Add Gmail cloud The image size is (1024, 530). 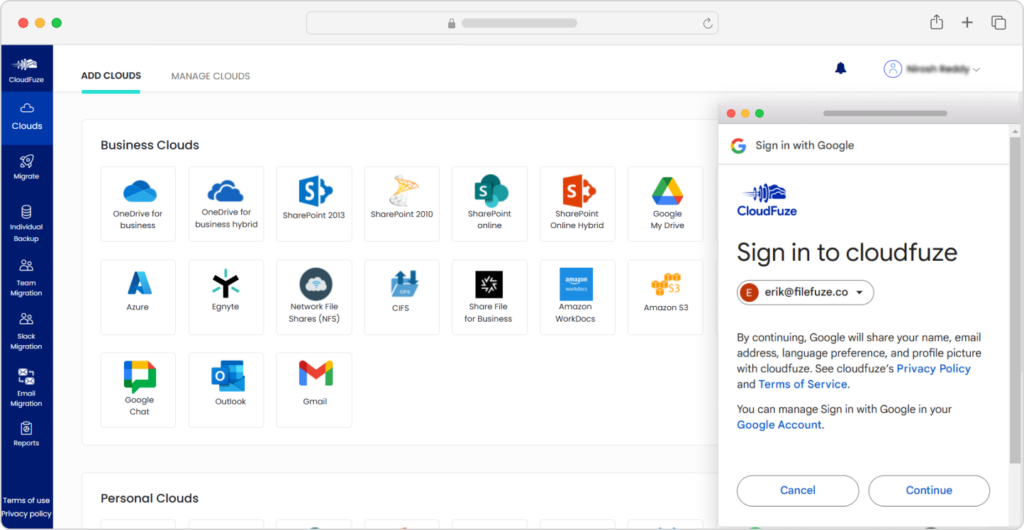pos(314,390)
